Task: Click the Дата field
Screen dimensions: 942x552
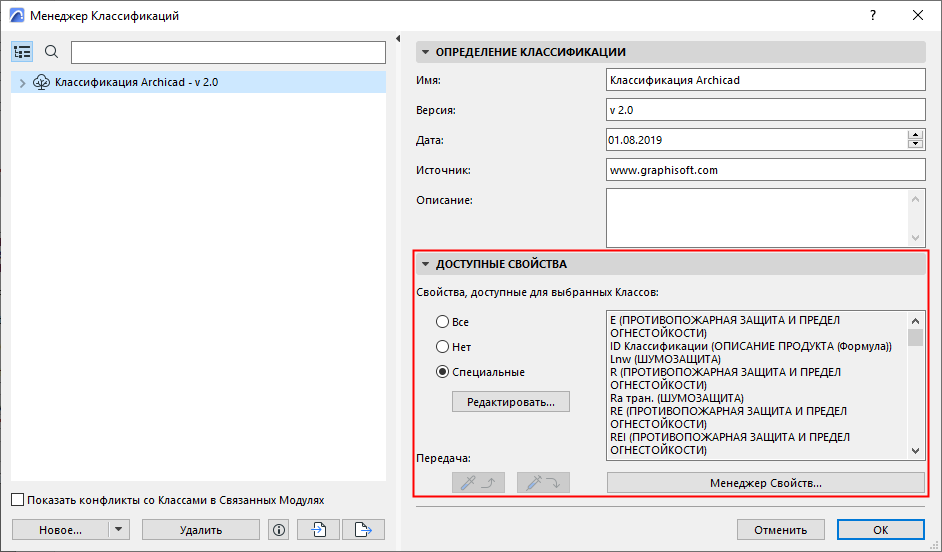Action: coord(757,140)
